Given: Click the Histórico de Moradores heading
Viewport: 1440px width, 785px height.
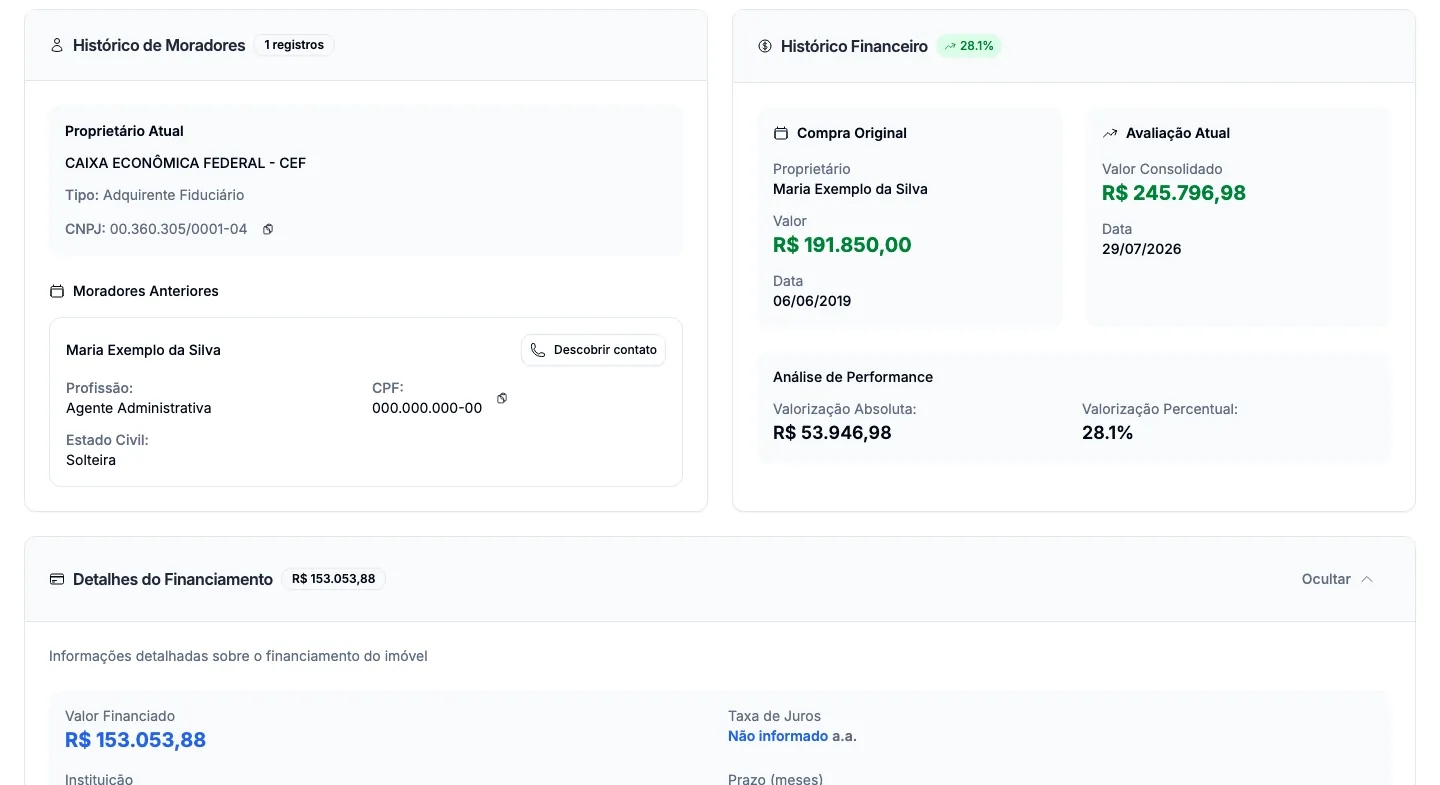Looking at the screenshot, I should pyautogui.click(x=159, y=45).
